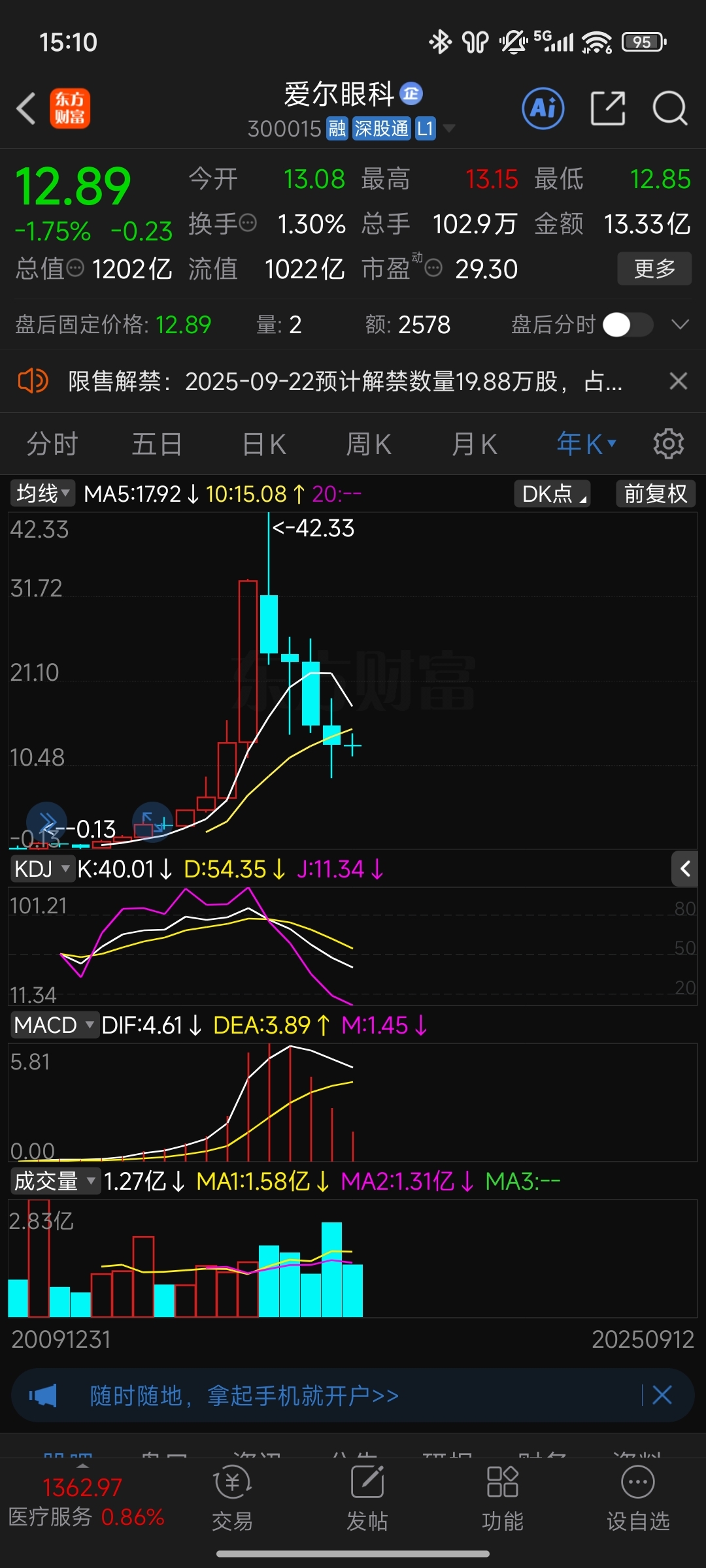
Task: Tap the current price 12.89
Action: coord(73,187)
